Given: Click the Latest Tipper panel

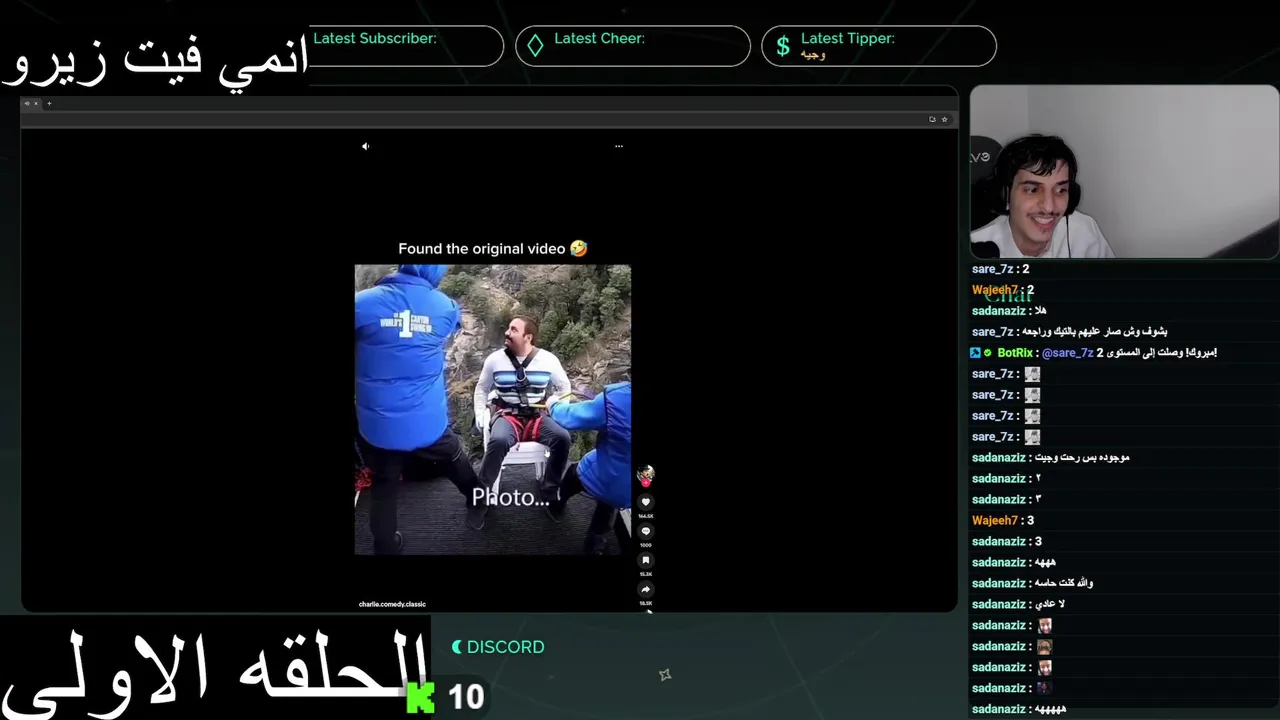Looking at the screenshot, I should 879,46.
